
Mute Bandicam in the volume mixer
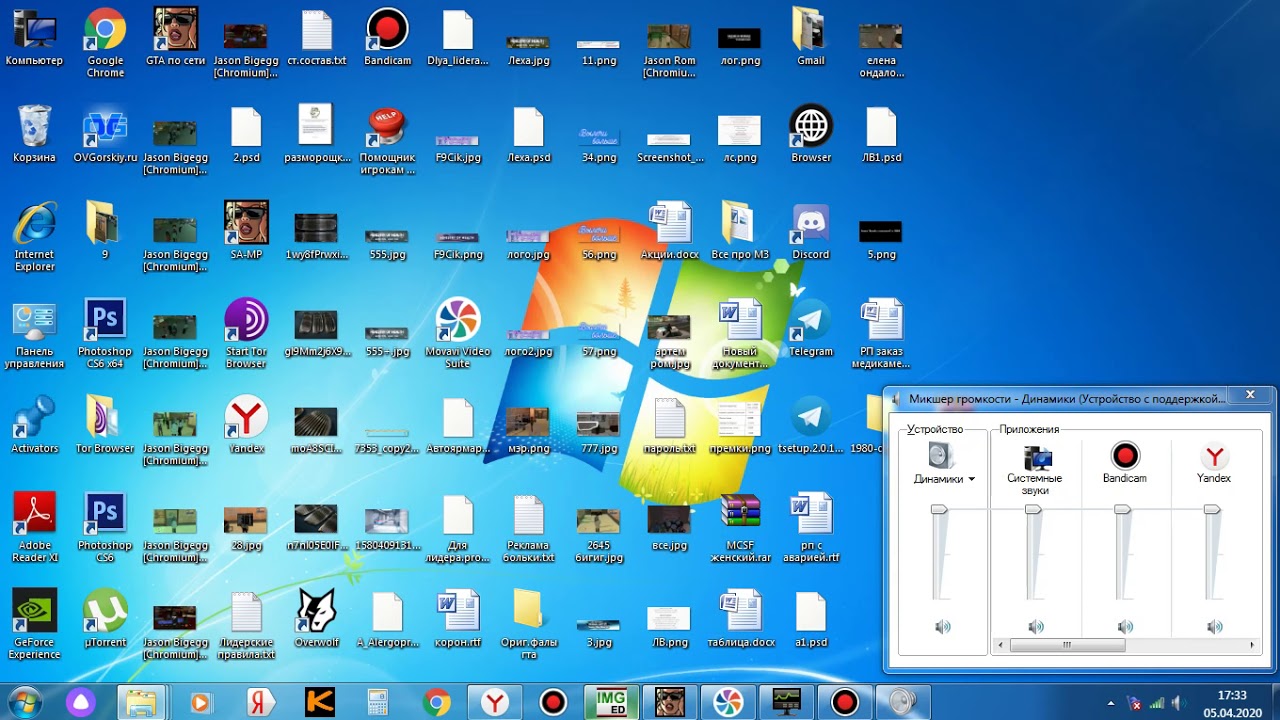(1125, 627)
